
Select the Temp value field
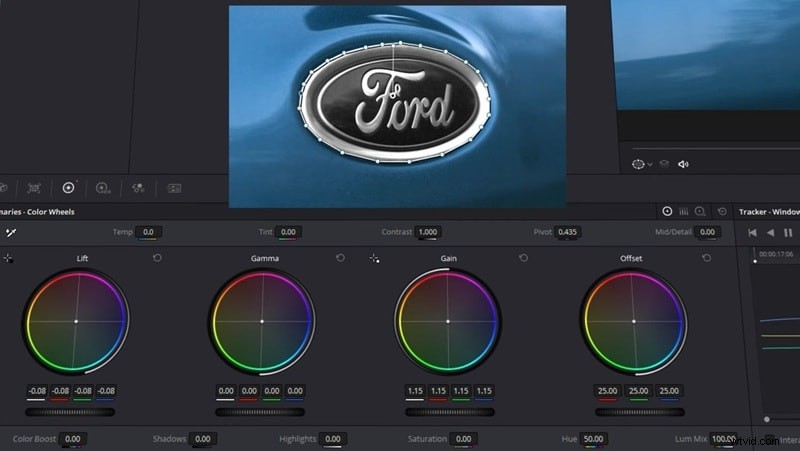pos(148,232)
